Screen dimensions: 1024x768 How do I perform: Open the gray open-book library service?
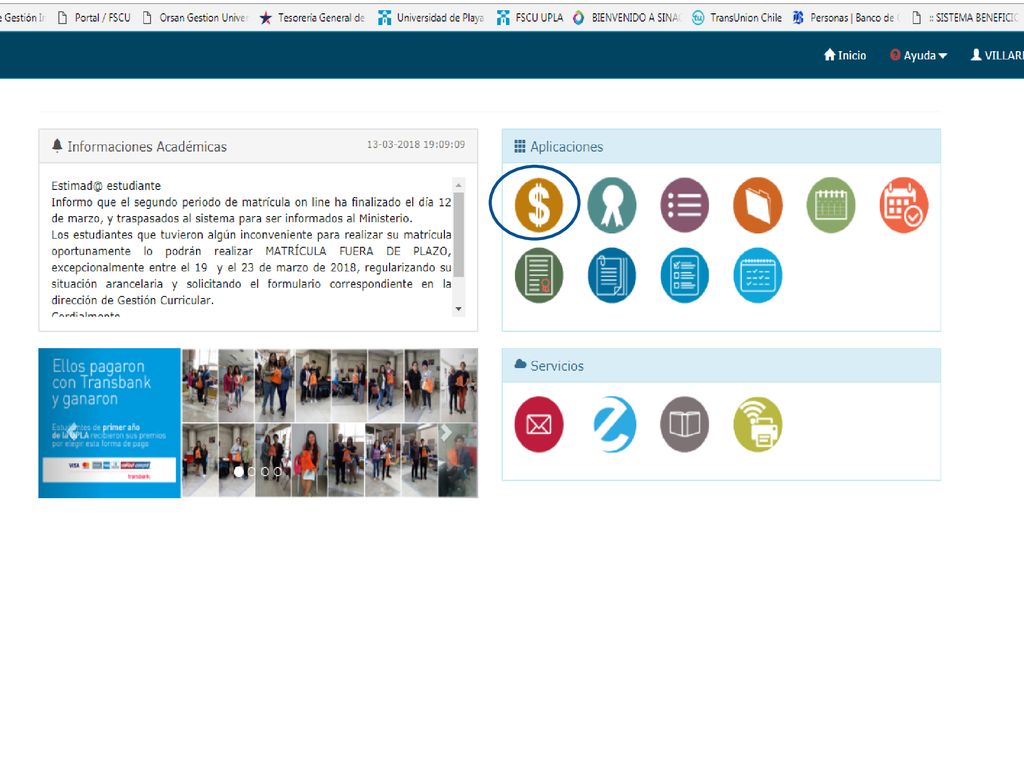(684, 424)
